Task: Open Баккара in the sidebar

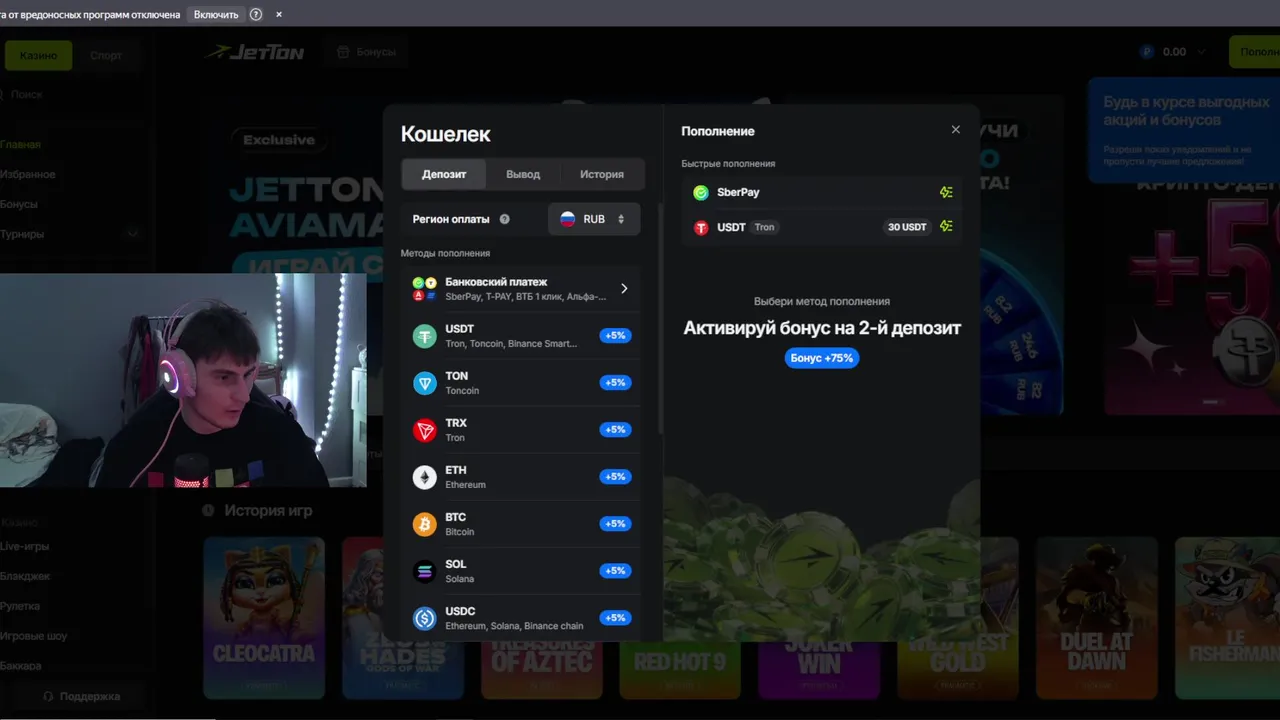Action: (21, 666)
